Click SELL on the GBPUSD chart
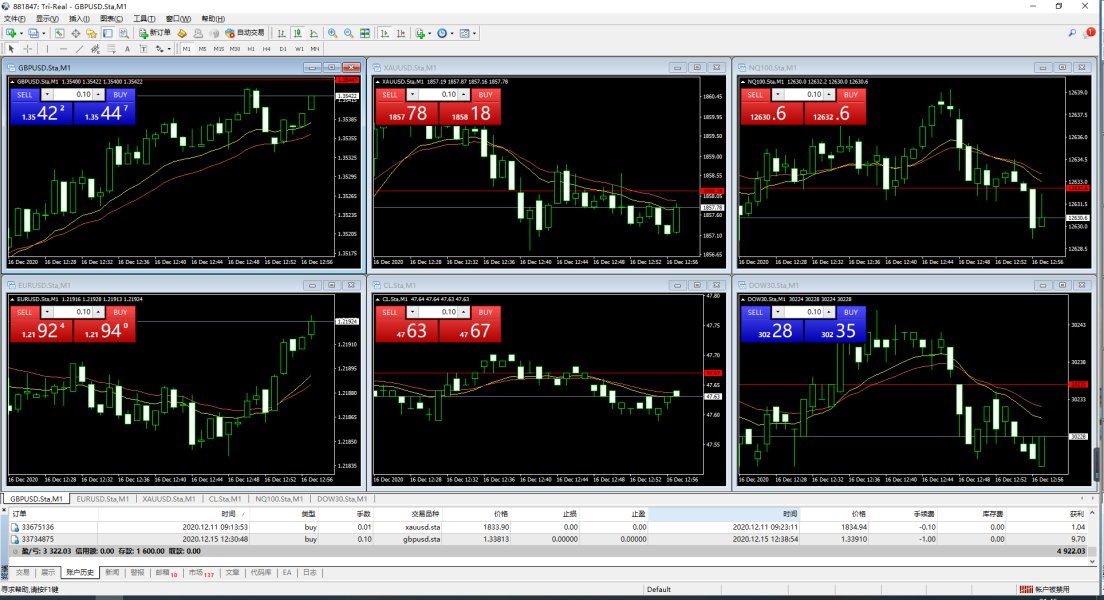 coord(25,94)
